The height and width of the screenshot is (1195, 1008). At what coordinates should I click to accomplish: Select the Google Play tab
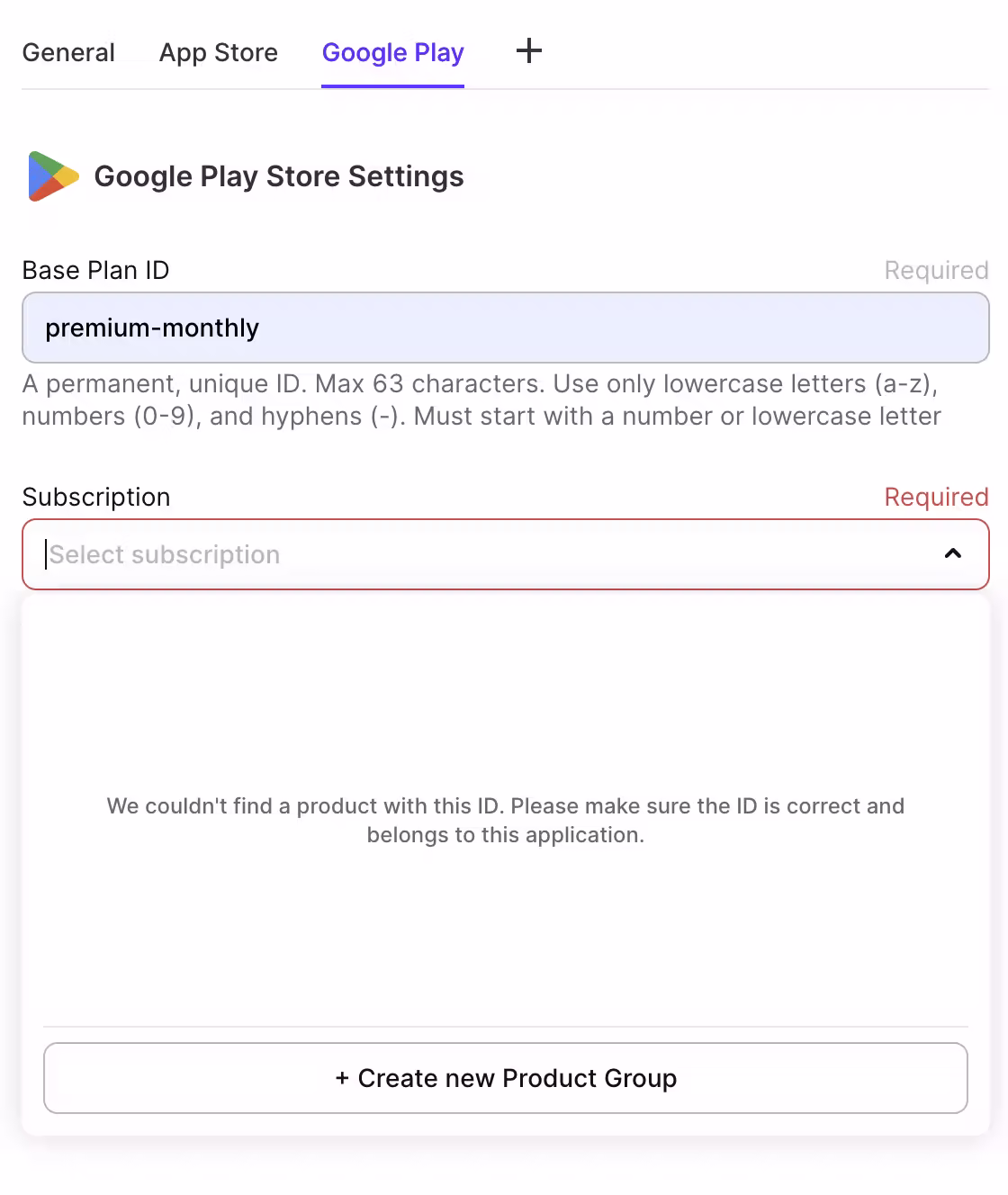pos(393,52)
